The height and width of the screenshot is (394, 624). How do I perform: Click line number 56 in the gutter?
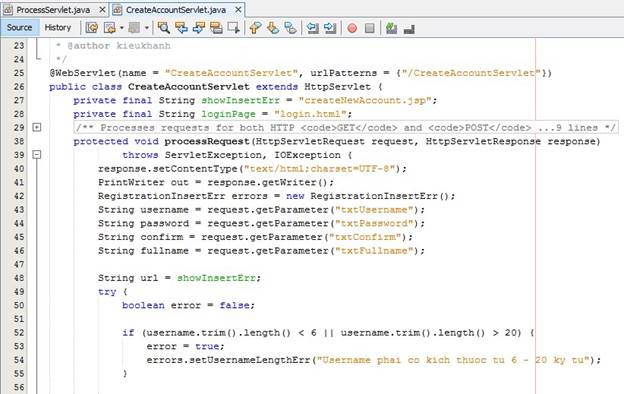tap(19, 387)
